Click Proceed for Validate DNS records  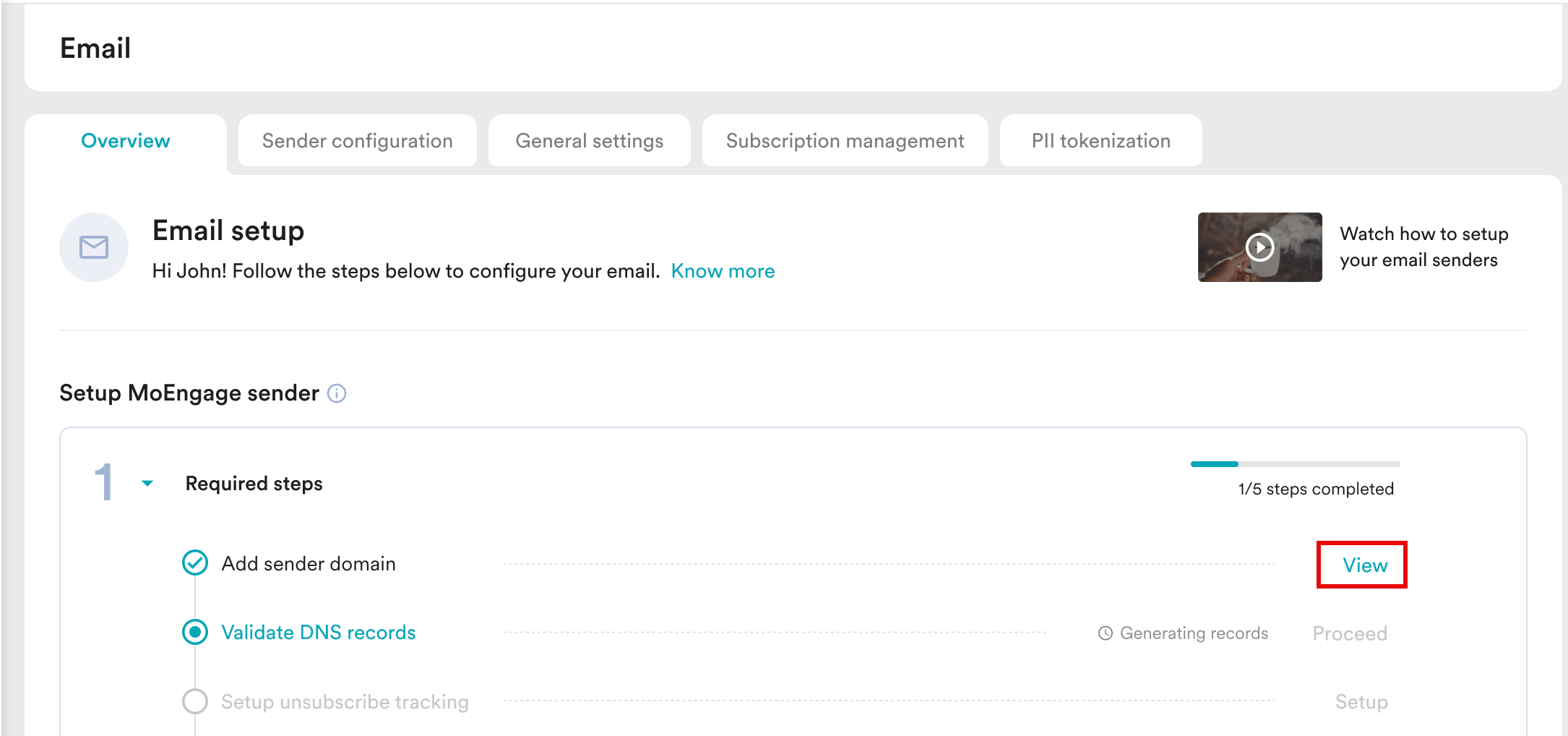pyautogui.click(x=1349, y=634)
